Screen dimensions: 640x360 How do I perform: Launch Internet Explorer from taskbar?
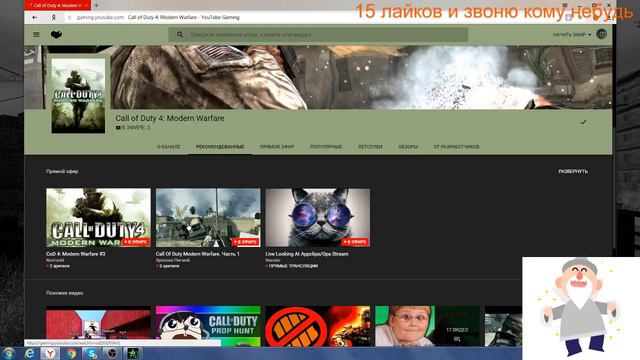pyautogui.click(x=29, y=353)
